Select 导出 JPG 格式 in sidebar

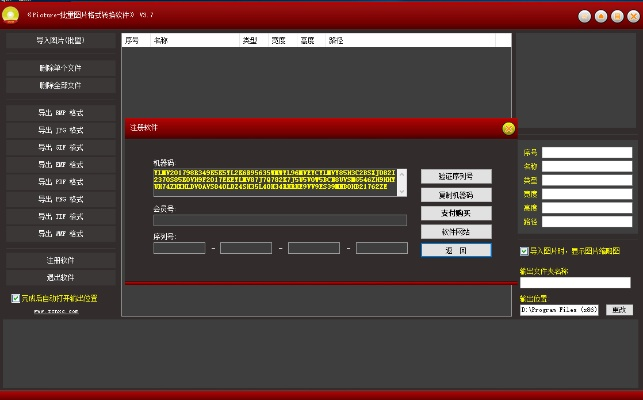pyautogui.click(x=60, y=129)
